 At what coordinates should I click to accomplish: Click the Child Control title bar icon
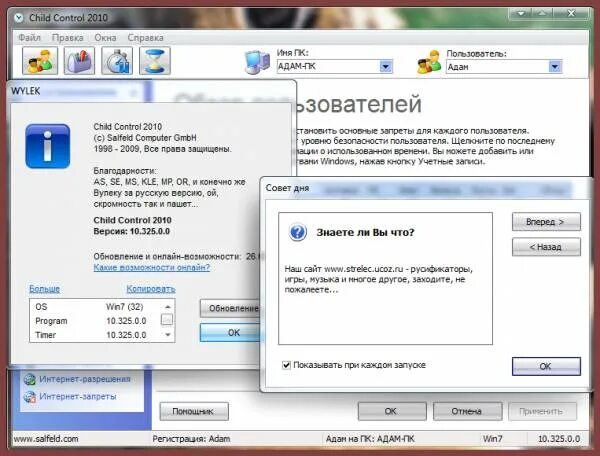tap(18, 18)
